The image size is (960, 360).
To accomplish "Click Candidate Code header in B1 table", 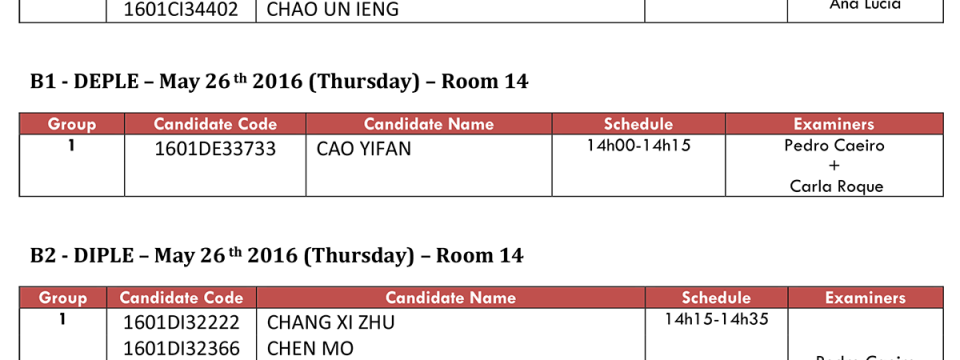I will [x=215, y=124].
